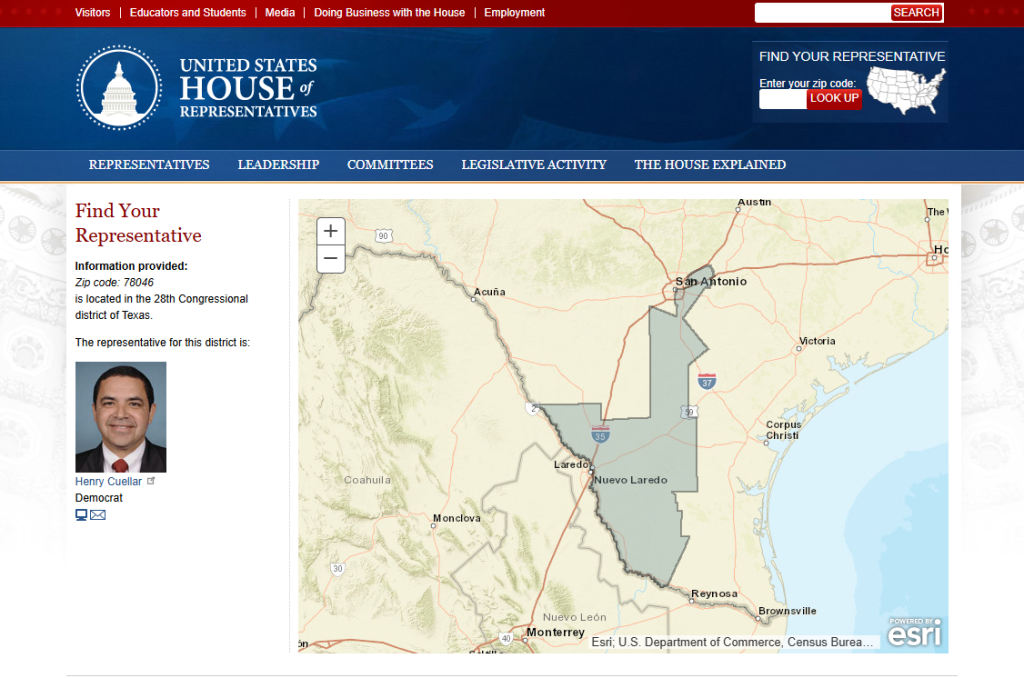The width and height of the screenshot is (1024, 678).
Task: Go to the Media page
Action: pyautogui.click(x=280, y=12)
